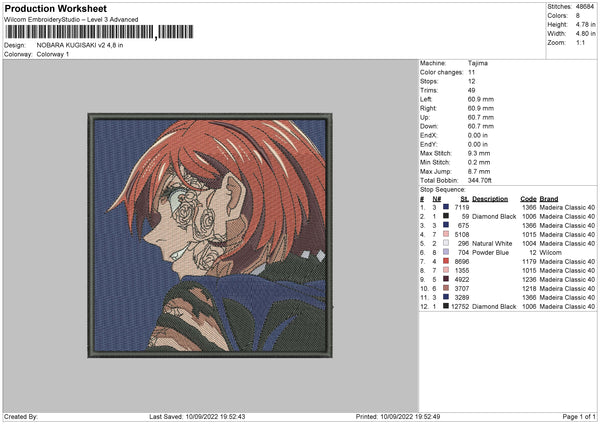Click the pink swatch in stop row 4
This screenshot has height=424, width=600.
click(x=446, y=234)
